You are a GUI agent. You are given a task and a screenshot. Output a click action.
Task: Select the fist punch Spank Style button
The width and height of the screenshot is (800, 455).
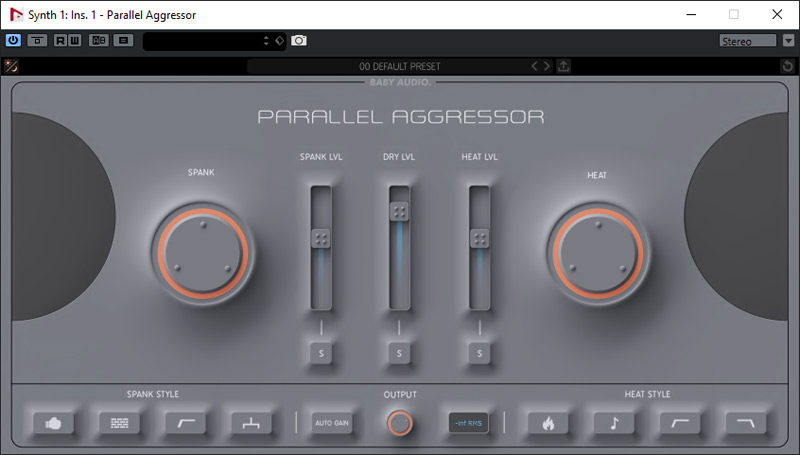(x=52, y=423)
